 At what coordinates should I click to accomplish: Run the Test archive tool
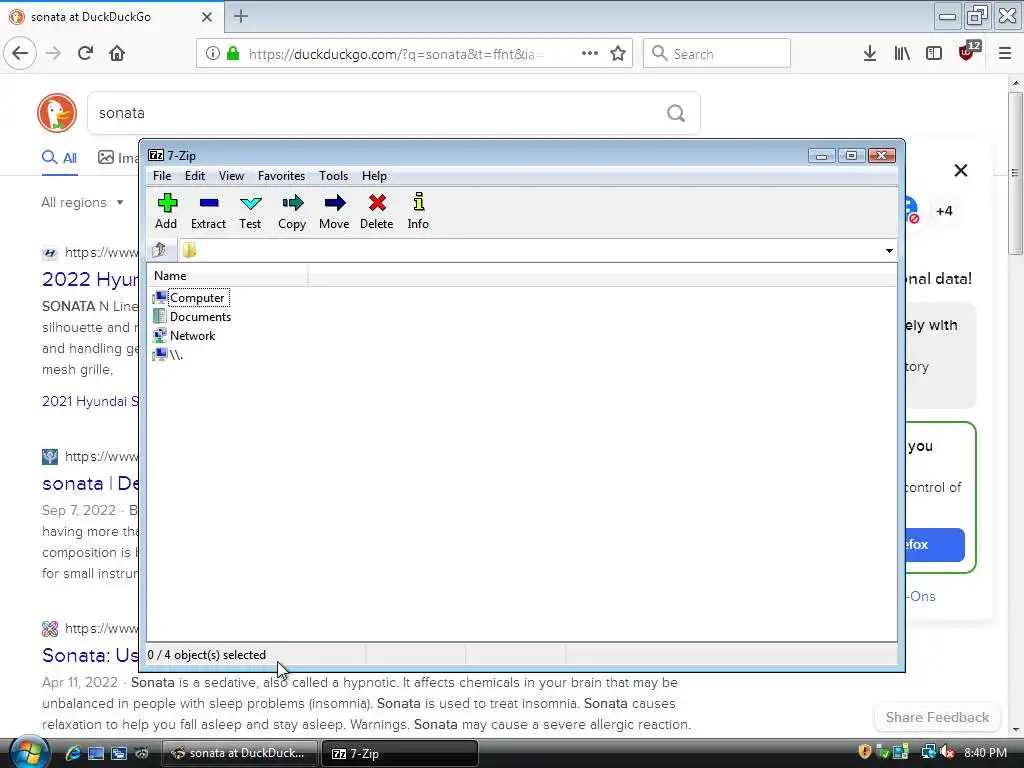click(250, 211)
